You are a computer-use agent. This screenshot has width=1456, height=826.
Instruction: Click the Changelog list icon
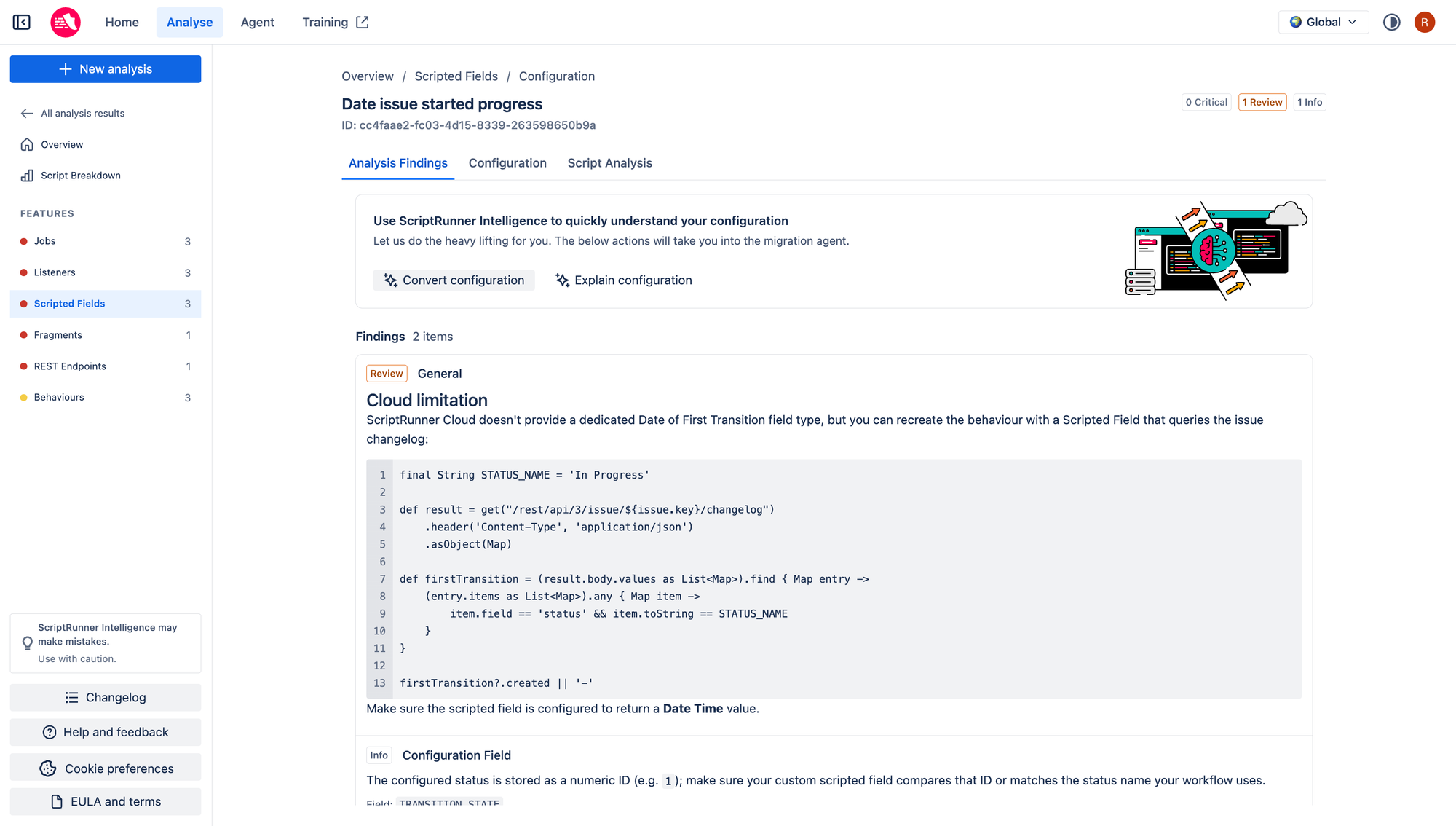71,698
